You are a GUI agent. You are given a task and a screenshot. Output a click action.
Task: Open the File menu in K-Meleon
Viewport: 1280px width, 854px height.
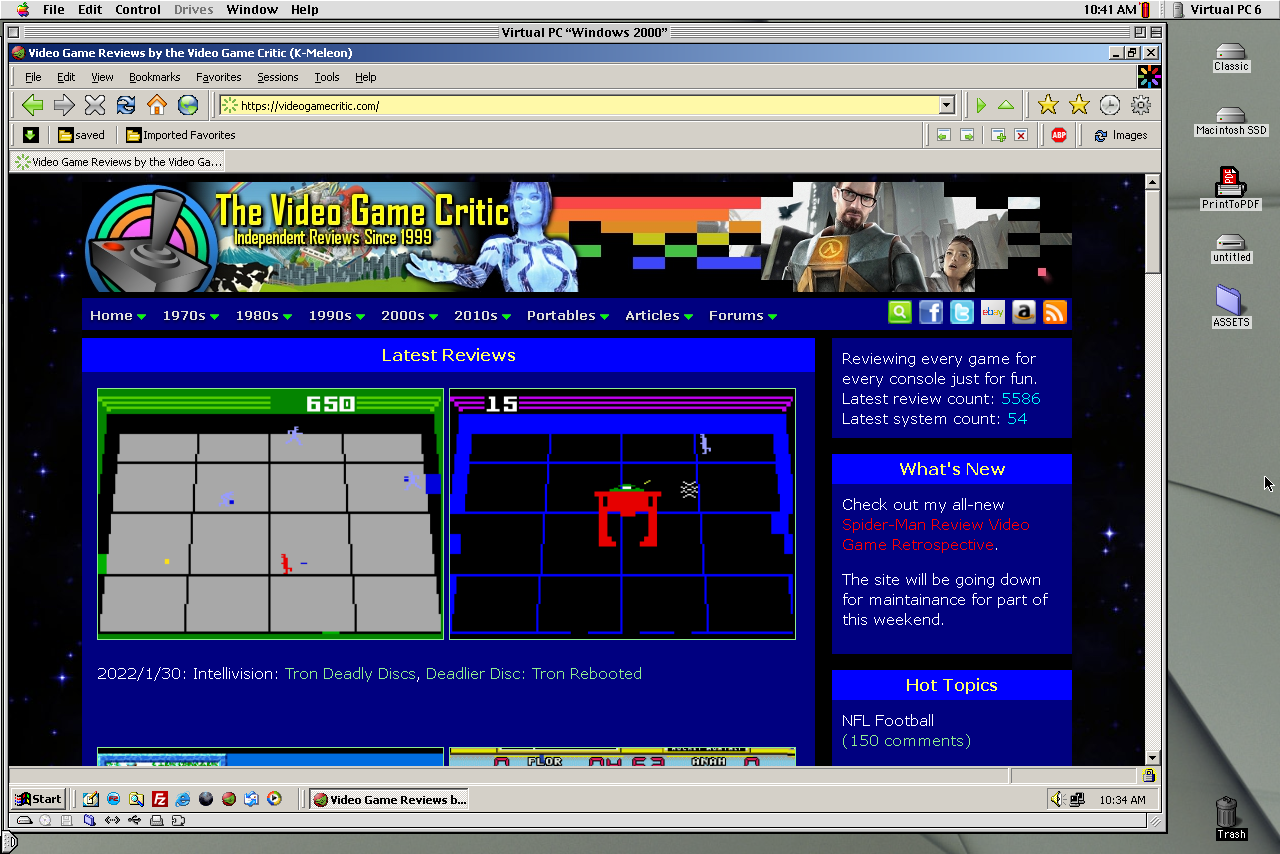tap(33, 77)
